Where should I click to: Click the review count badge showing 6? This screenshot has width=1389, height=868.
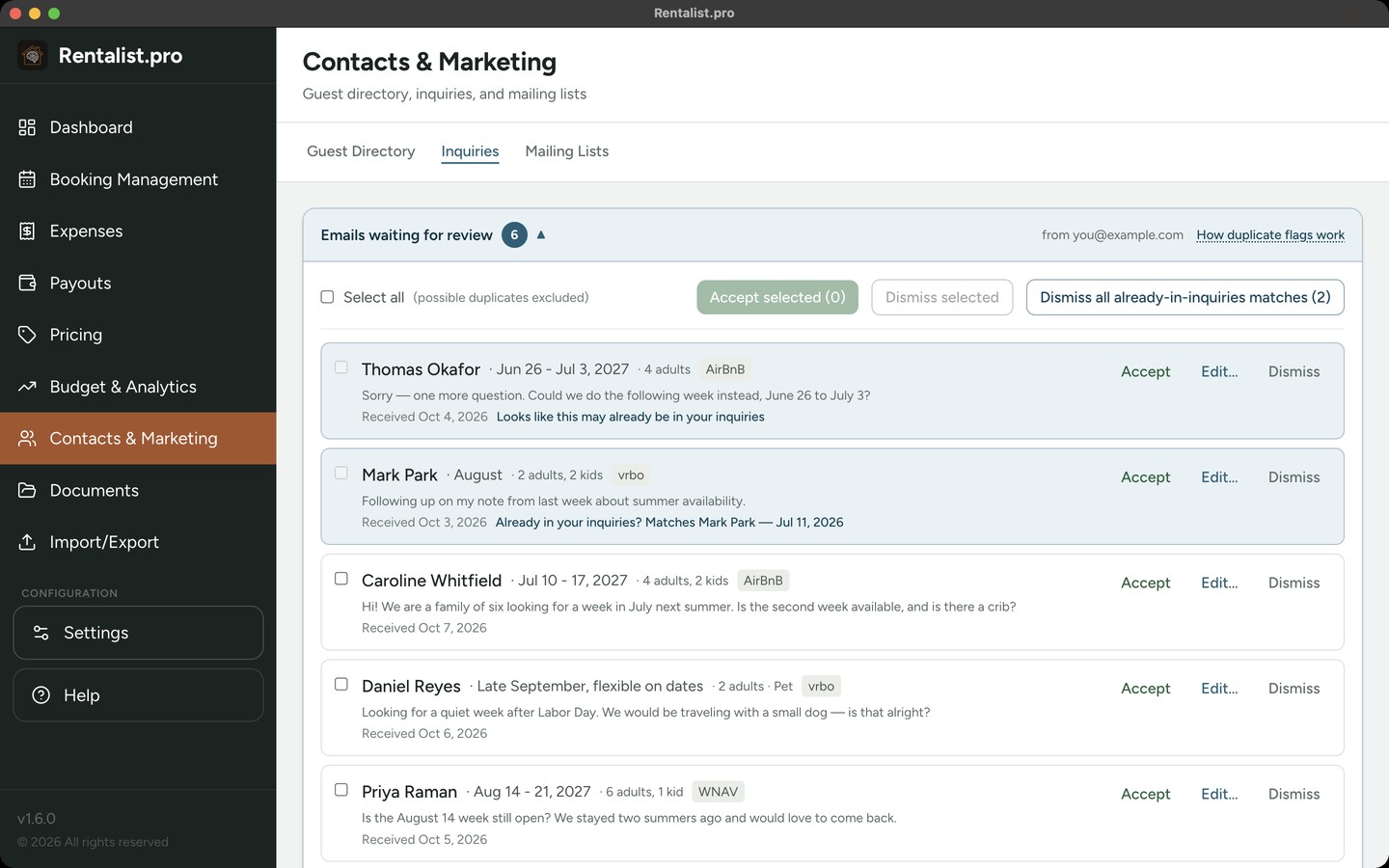coord(514,234)
